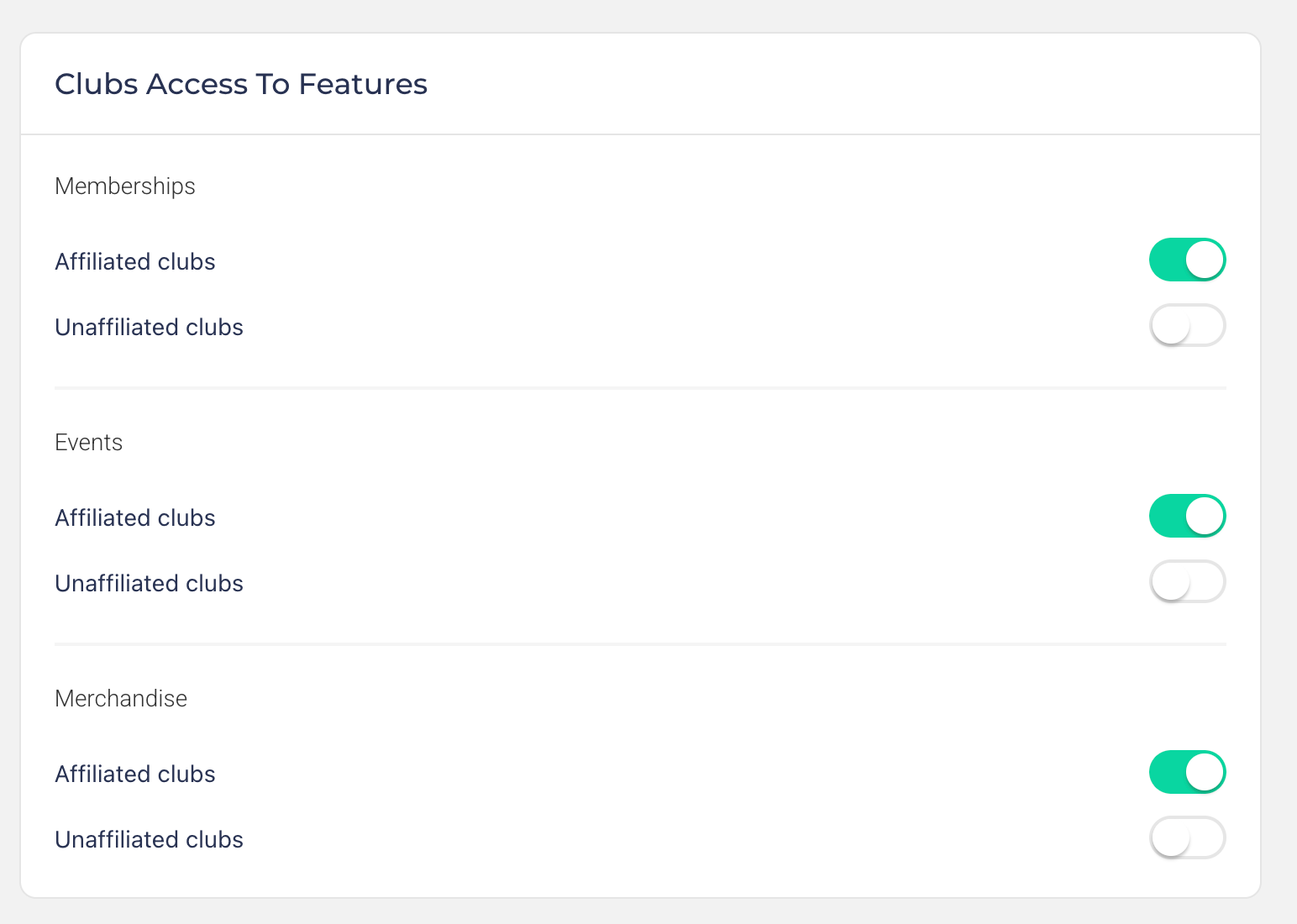
Task: Click the grey knob on Merchandise Unaffiliated switch
Action: [1170, 837]
